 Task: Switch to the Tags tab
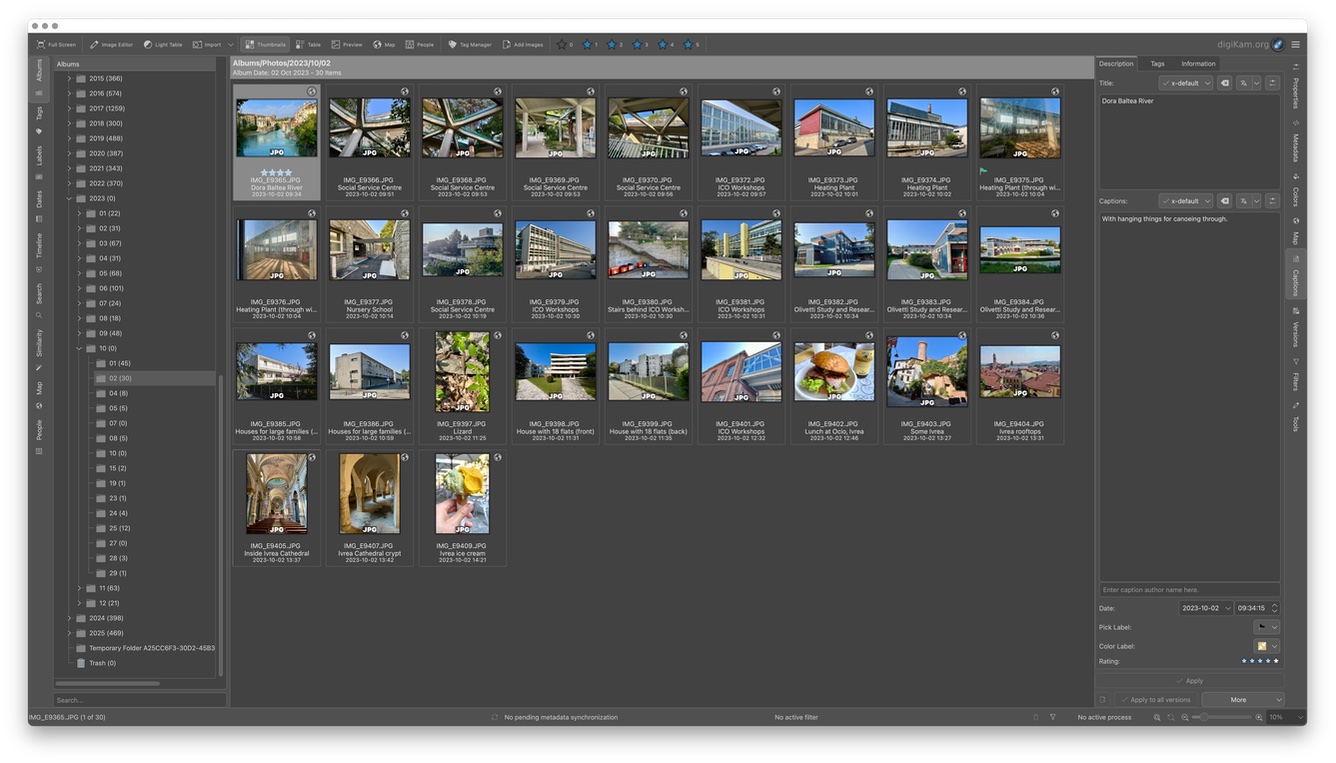1156,64
